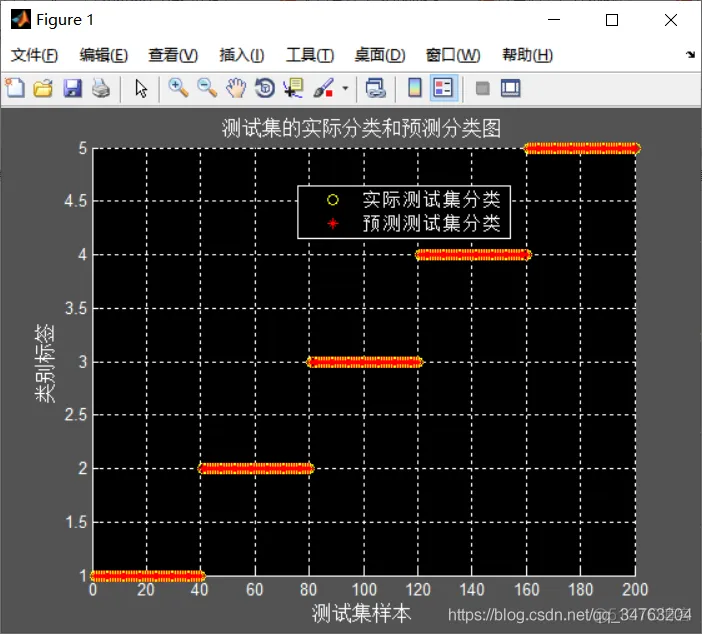Click the x-axis tick label 100
This screenshot has width=702, height=634.
coord(364,590)
